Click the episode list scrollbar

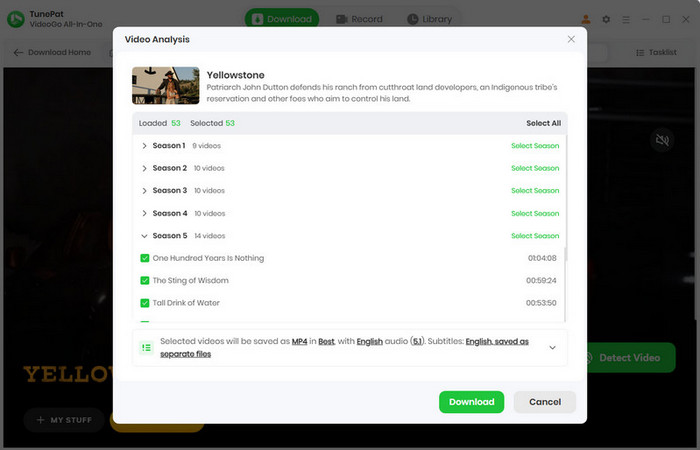click(565, 254)
